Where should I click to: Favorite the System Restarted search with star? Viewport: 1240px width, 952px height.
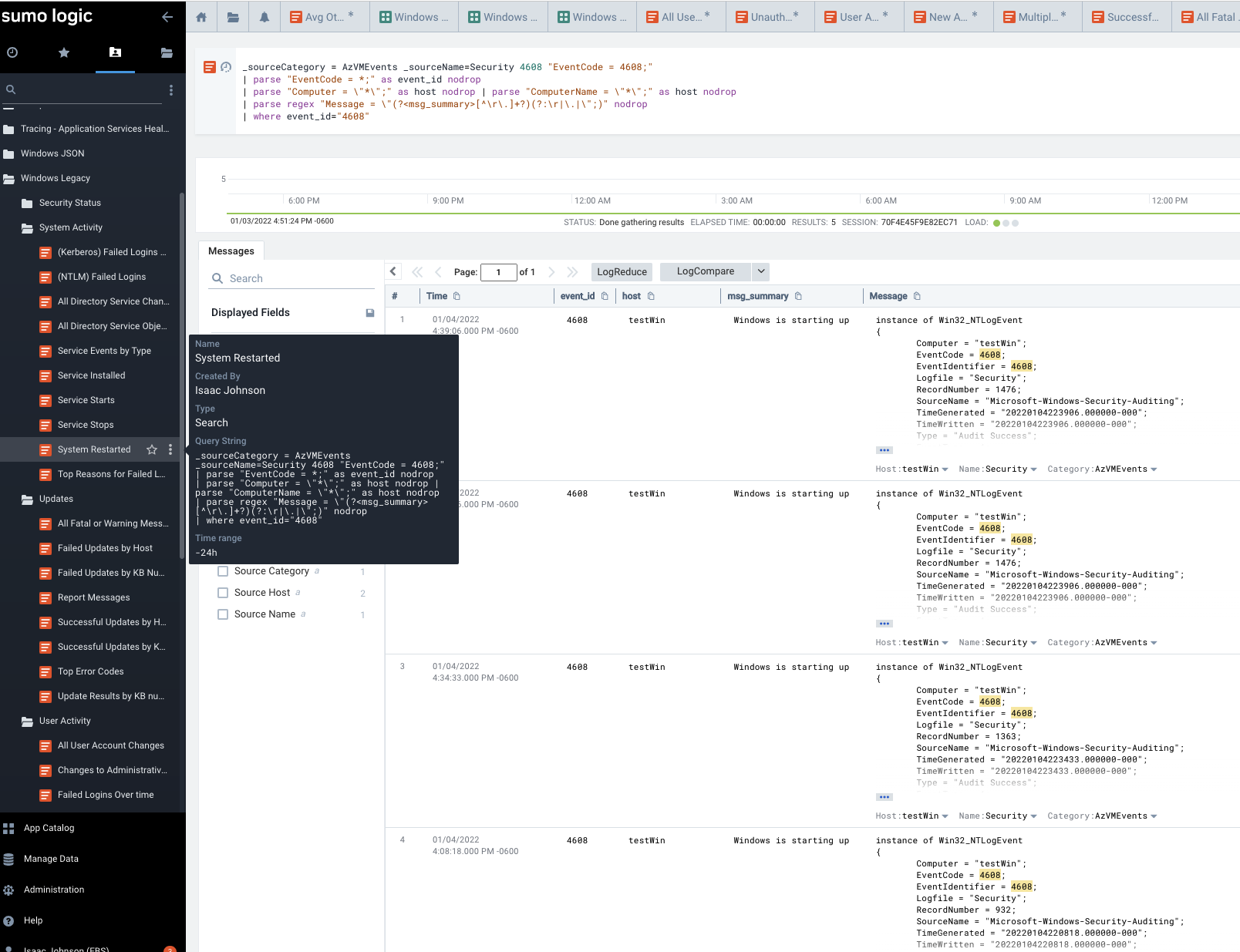[152, 449]
